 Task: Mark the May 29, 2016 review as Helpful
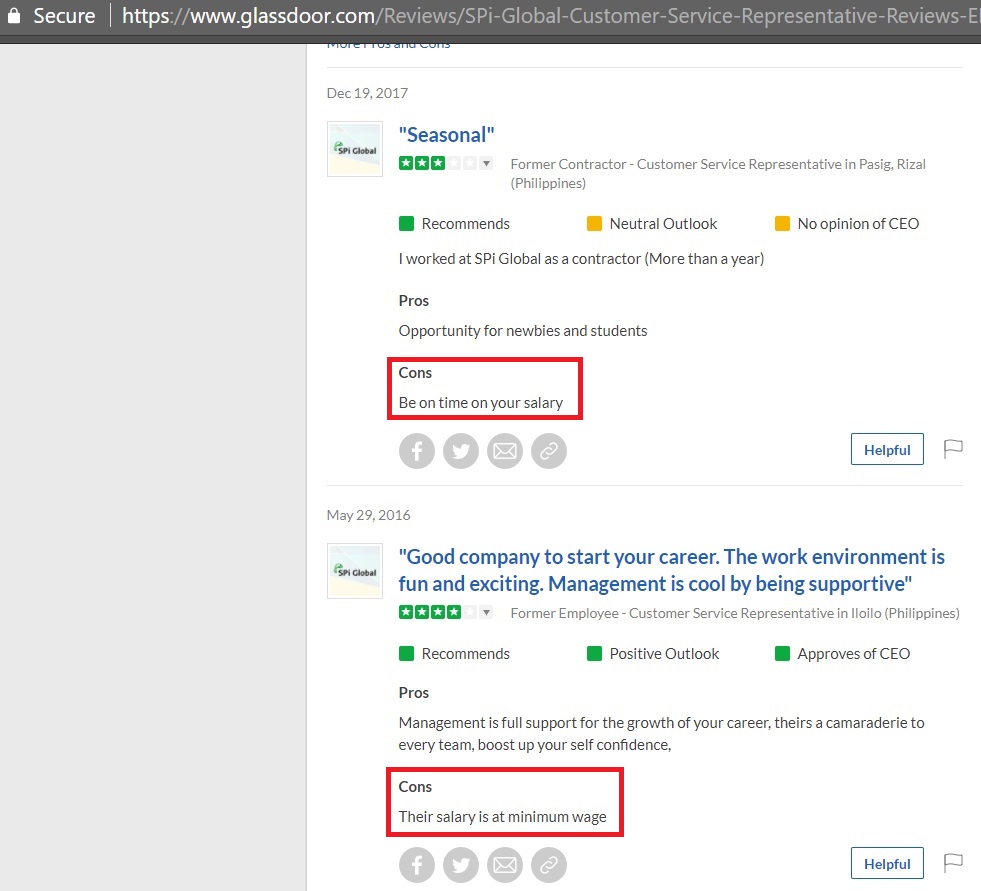pos(887,863)
